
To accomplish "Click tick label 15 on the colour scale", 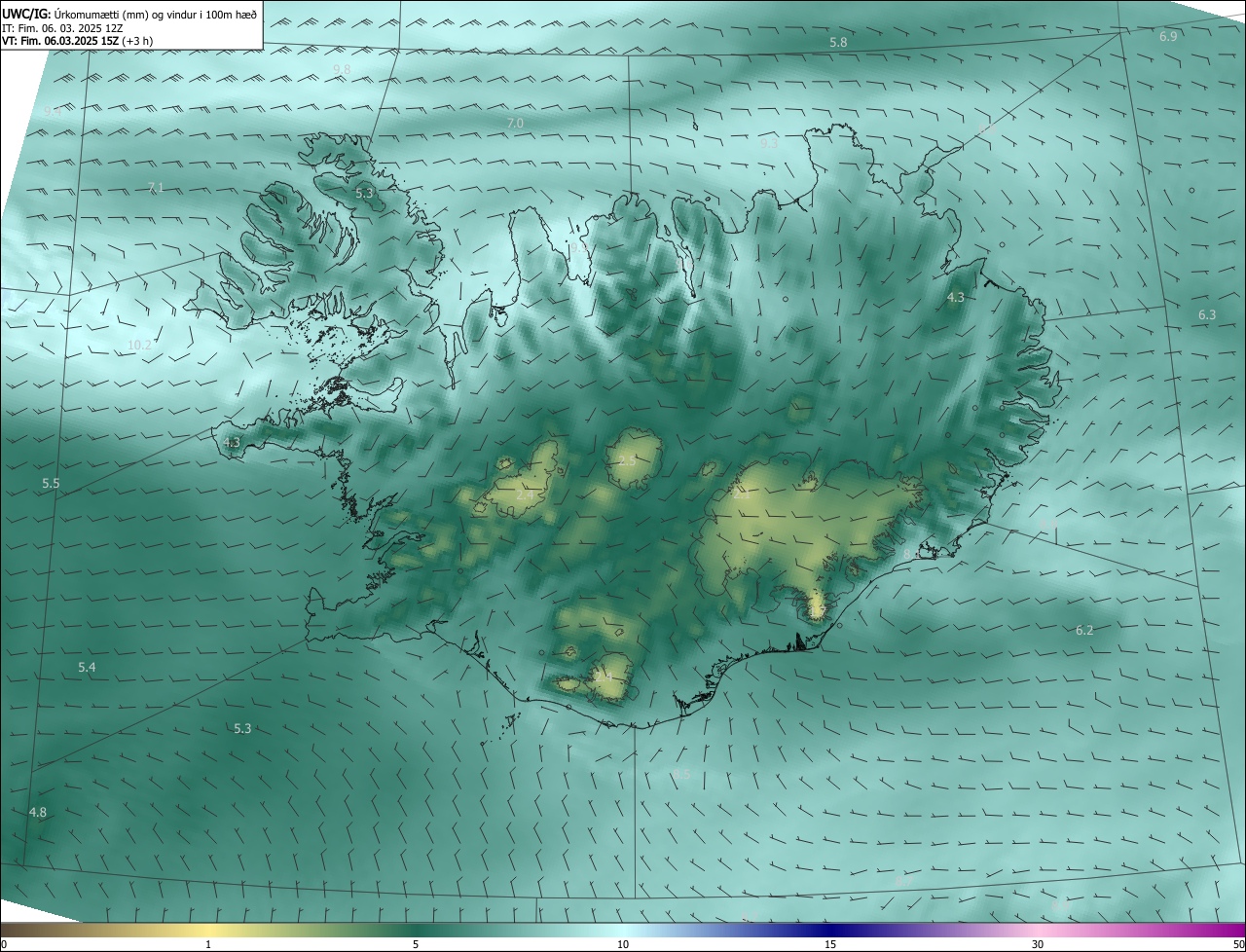I will point(830,944).
